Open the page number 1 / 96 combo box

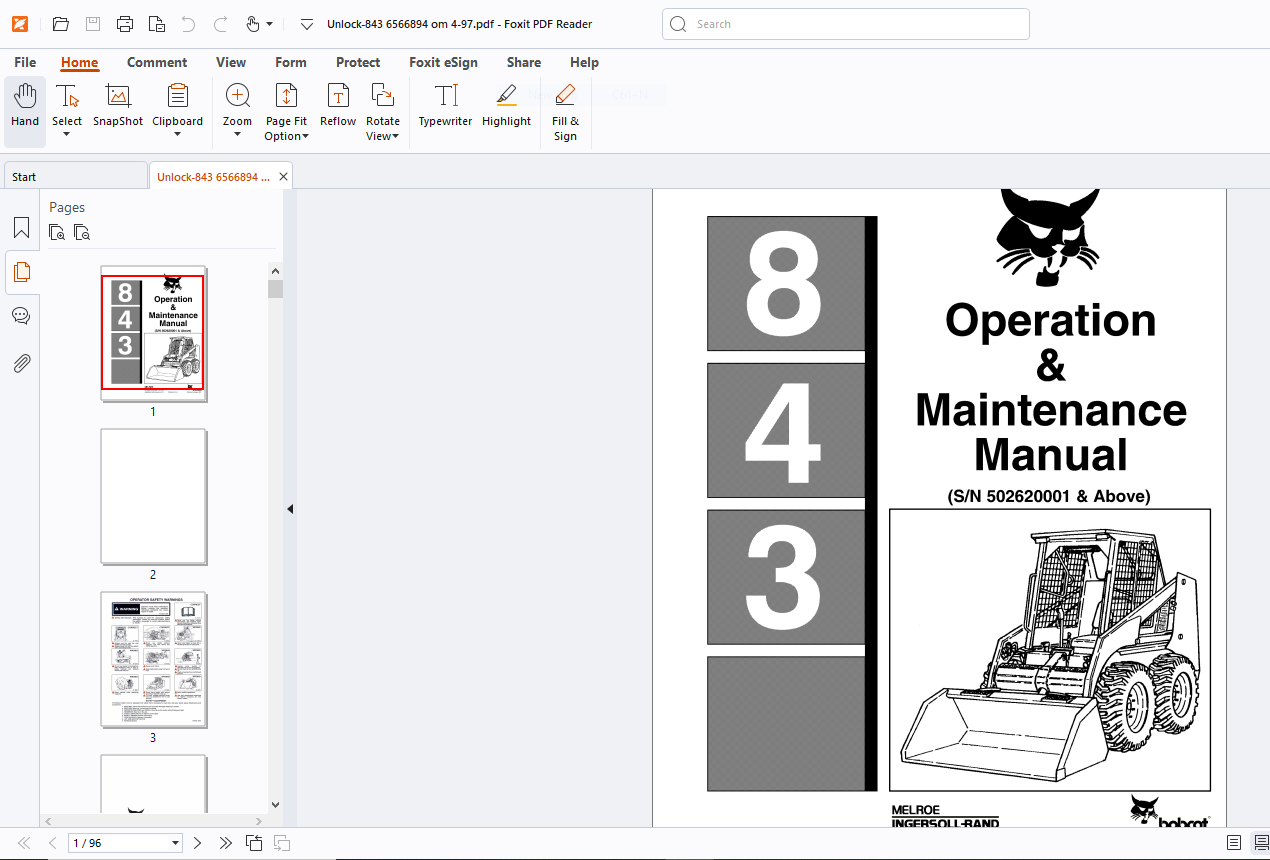click(x=126, y=843)
